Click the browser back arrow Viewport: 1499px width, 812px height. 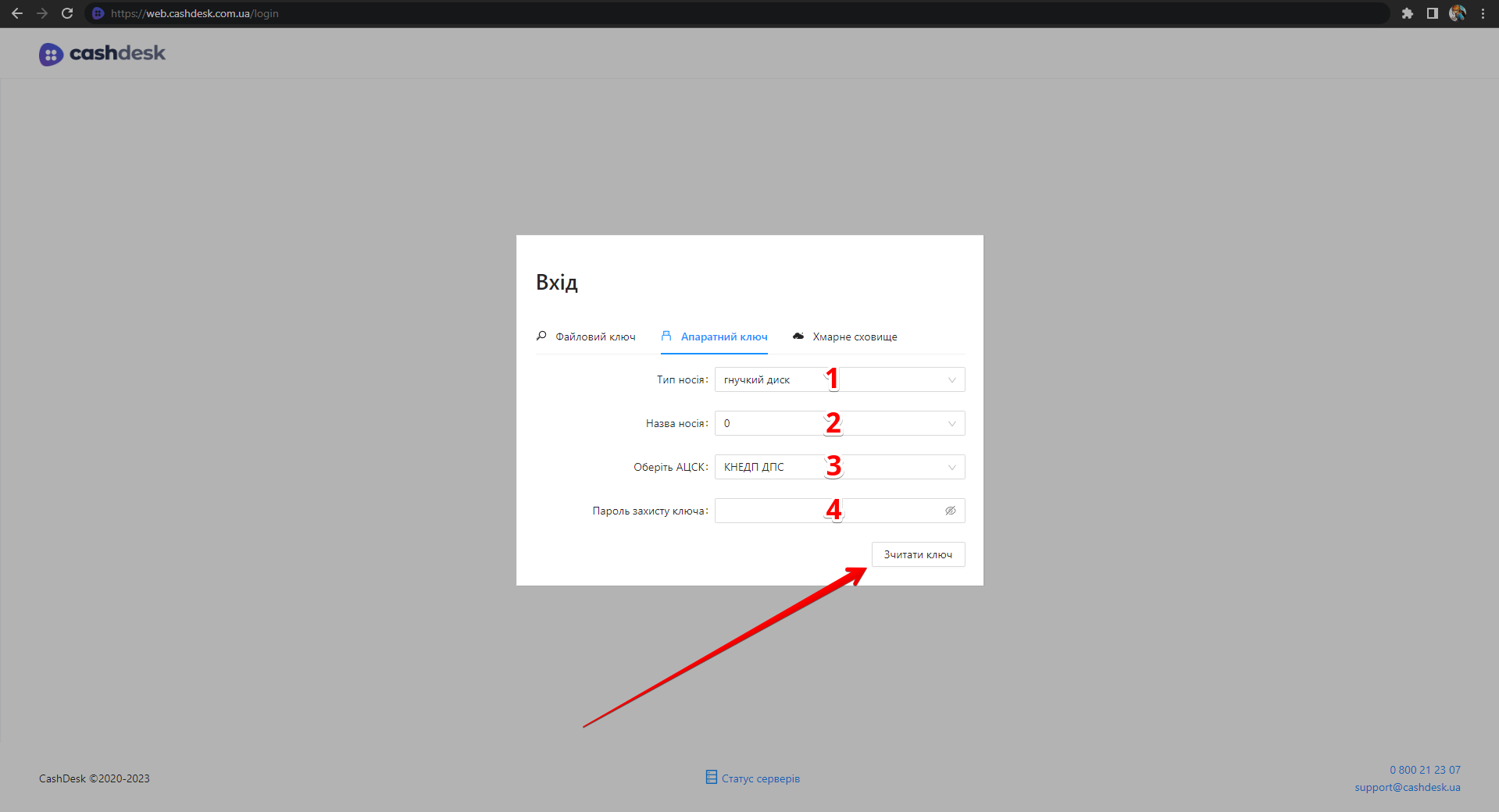[x=17, y=13]
